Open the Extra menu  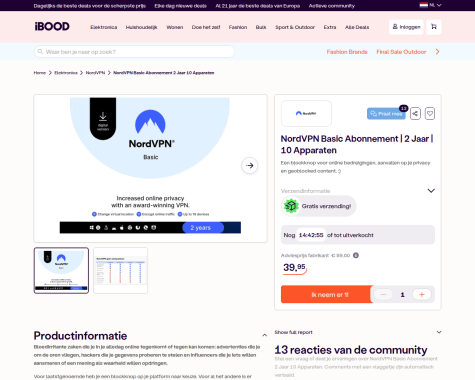point(330,27)
